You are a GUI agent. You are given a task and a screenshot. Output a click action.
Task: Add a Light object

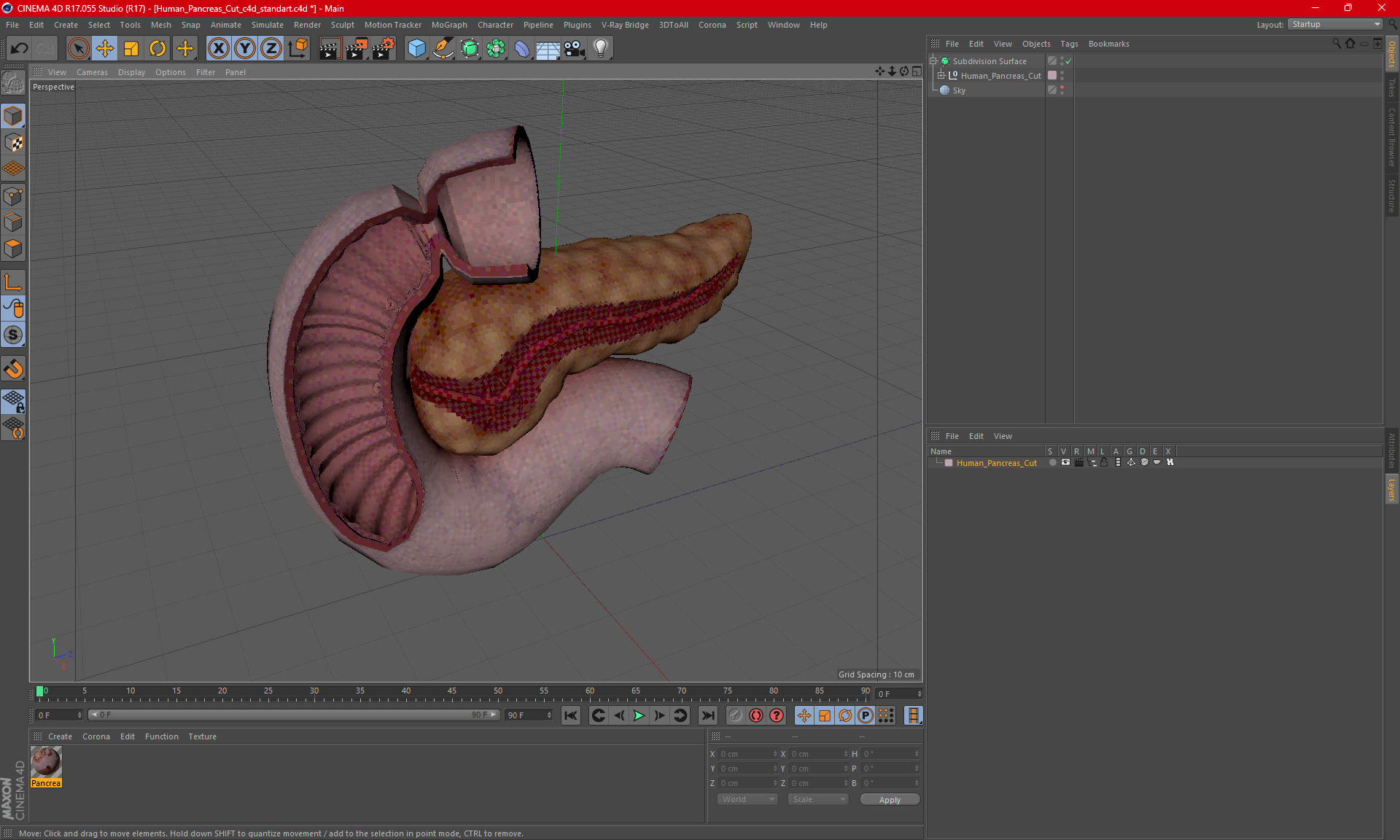[x=601, y=48]
